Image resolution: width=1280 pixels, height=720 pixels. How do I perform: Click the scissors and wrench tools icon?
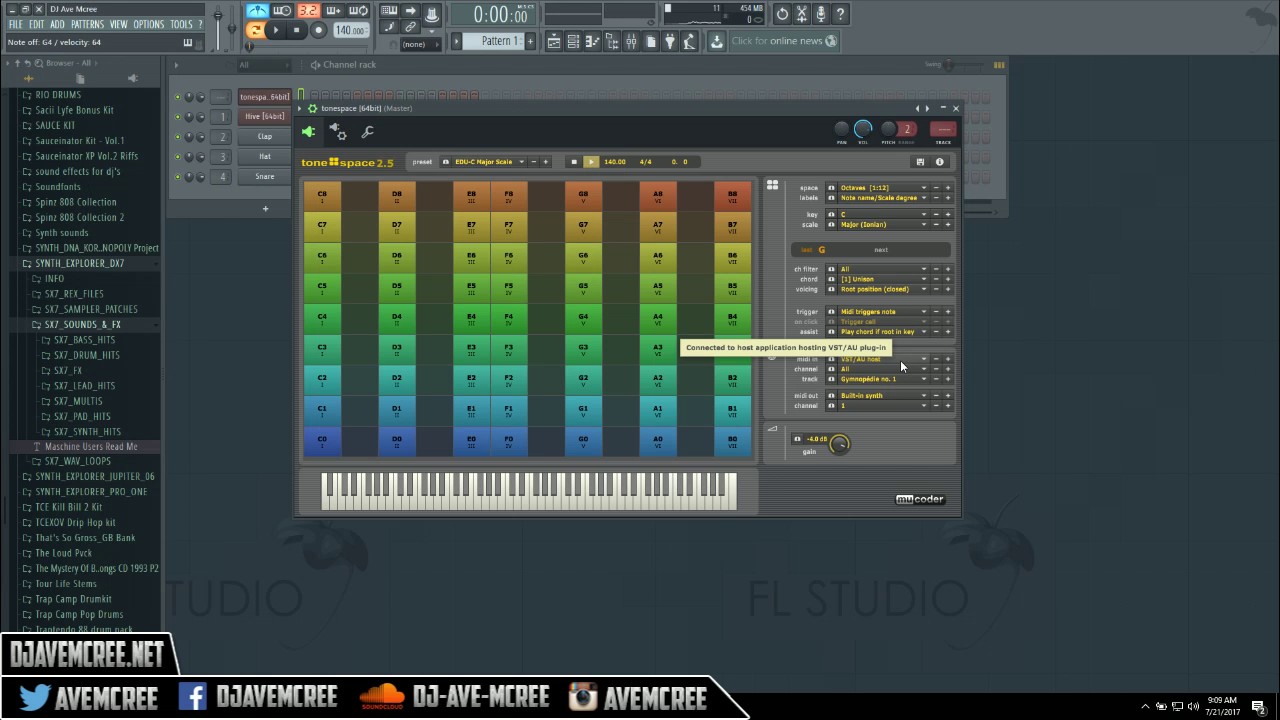[801, 14]
